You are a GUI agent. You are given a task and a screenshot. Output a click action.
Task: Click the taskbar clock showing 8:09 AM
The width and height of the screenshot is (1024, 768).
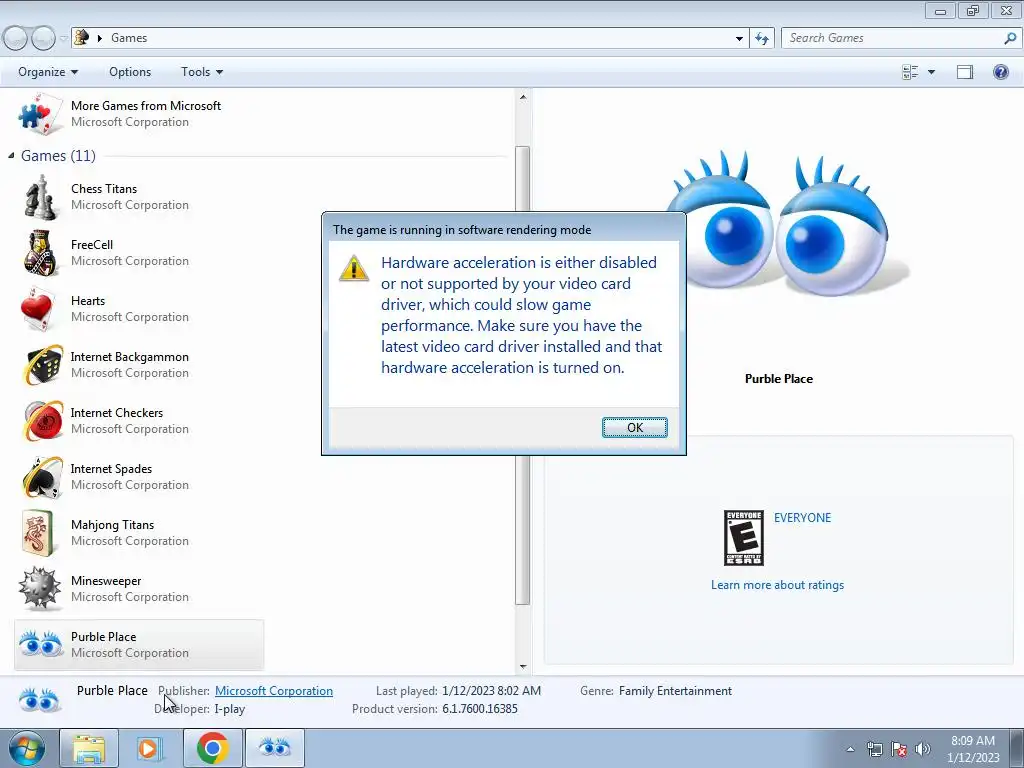(973, 749)
